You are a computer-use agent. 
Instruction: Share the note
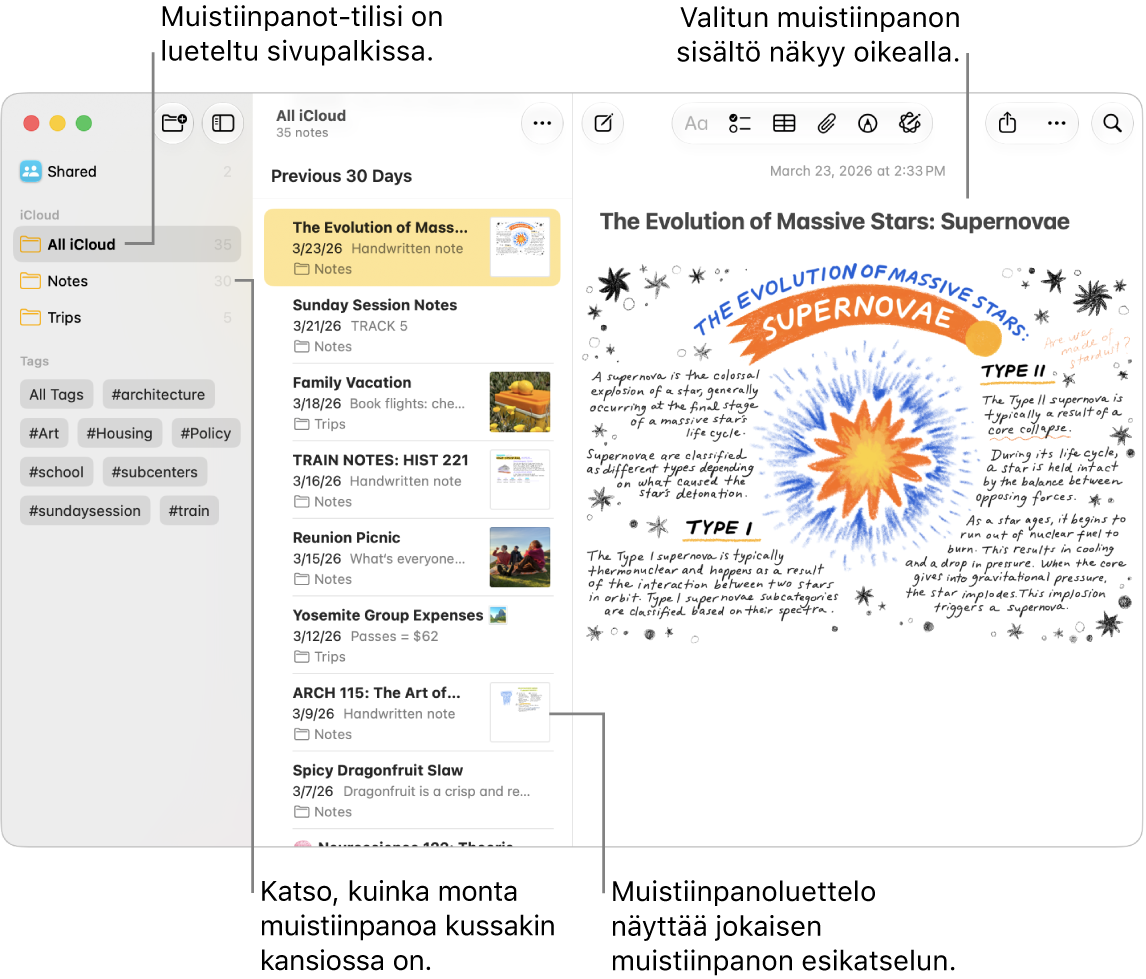[1007, 123]
